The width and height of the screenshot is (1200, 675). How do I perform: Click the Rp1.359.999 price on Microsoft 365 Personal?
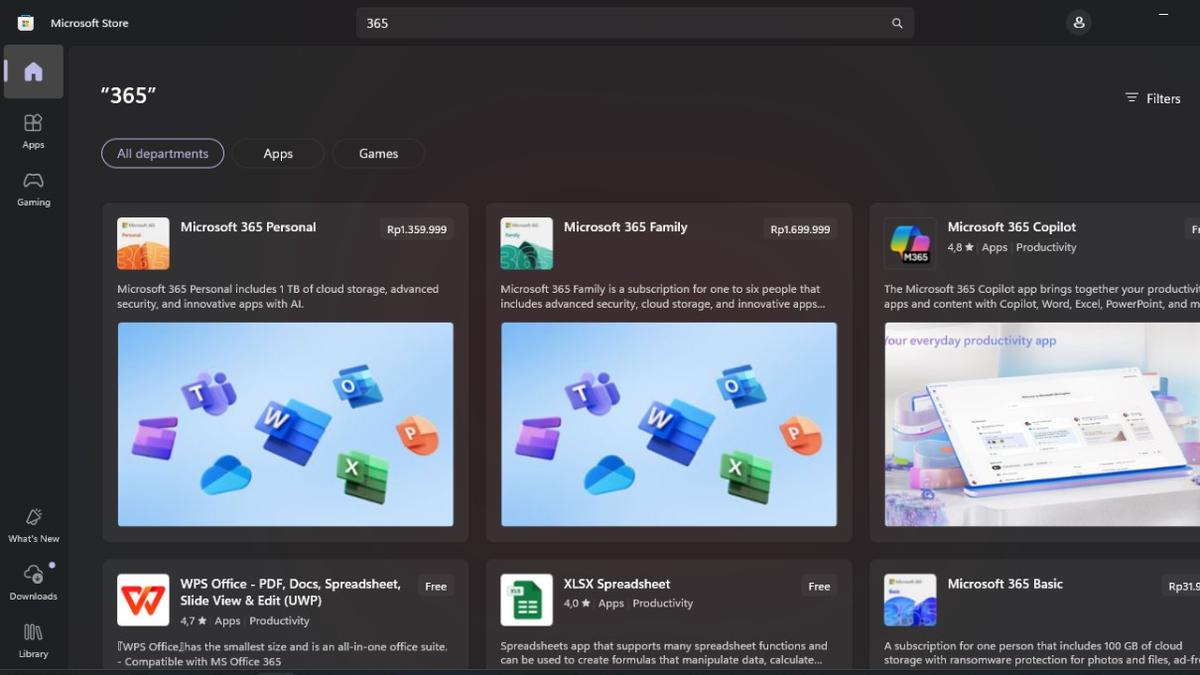tap(417, 229)
